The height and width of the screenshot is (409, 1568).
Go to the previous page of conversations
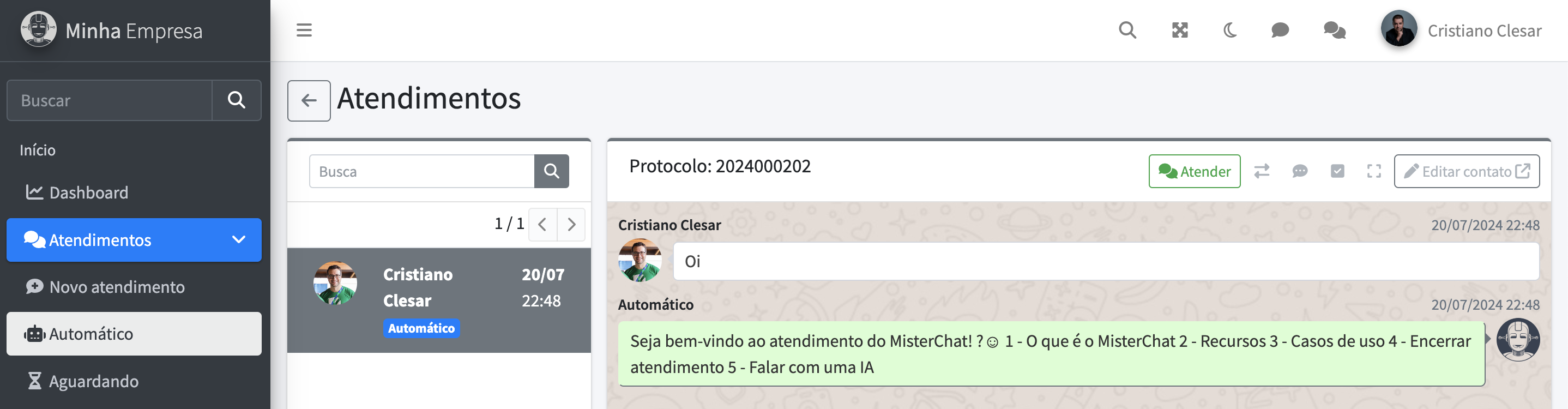542,225
